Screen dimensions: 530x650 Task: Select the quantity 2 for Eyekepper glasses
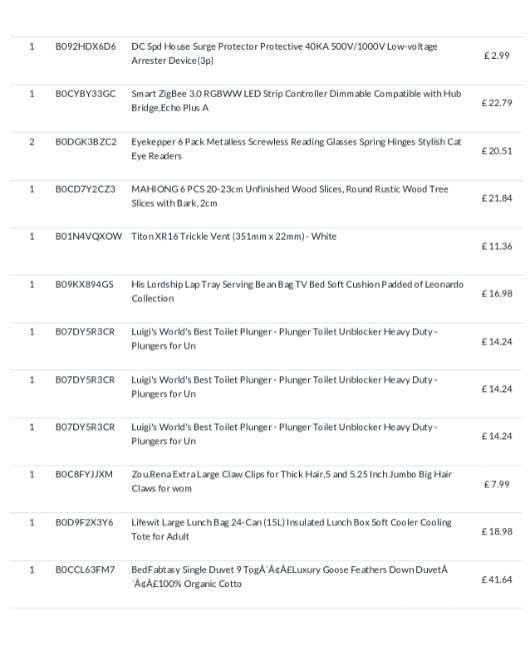click(x=32, y=142)
